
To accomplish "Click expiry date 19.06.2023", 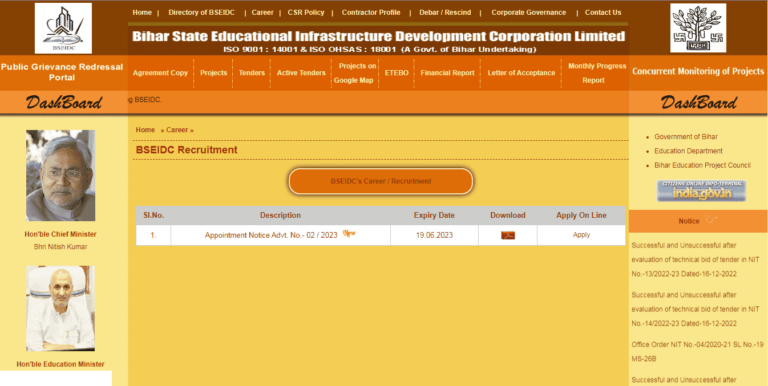I will tap(434, 235).
